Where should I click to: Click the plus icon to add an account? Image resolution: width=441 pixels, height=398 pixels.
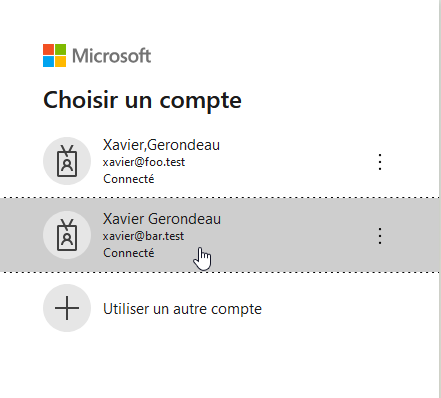pyautogui.click(x=67, y=308)
